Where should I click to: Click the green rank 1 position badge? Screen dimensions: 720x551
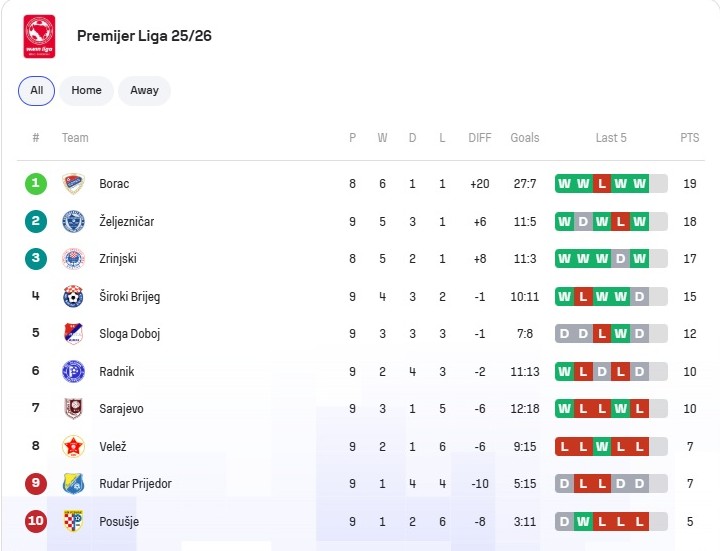(36, 184)
